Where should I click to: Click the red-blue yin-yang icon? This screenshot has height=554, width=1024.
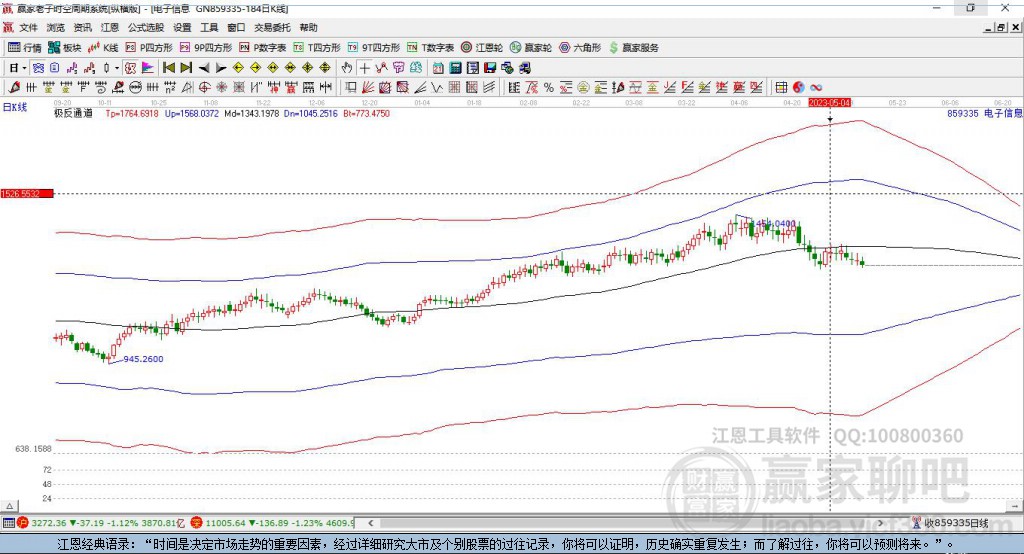coord(799,87)
